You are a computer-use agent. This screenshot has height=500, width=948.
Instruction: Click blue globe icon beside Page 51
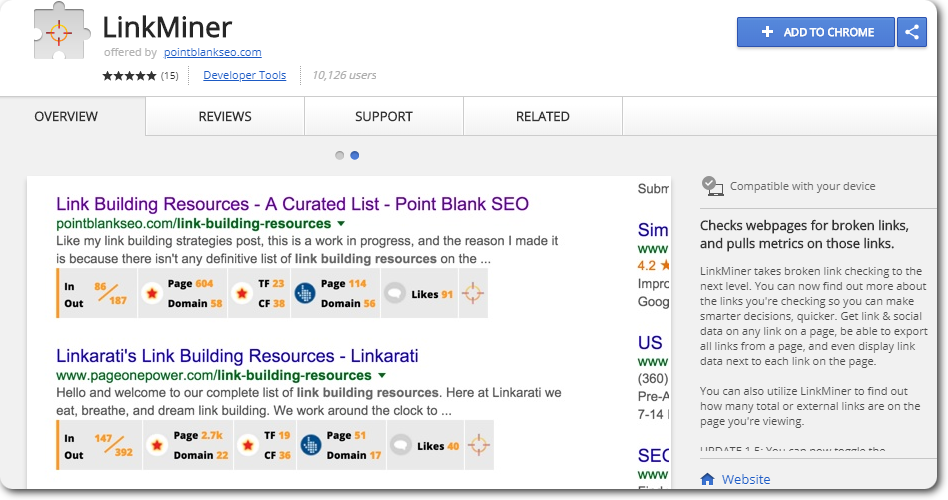pyautogui.click(x=311, y=445)
